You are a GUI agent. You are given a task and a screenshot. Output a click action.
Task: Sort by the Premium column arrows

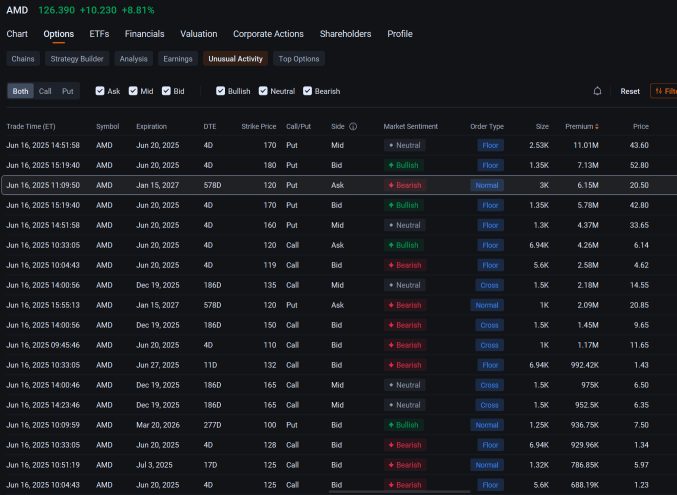[x=597, y=127]
